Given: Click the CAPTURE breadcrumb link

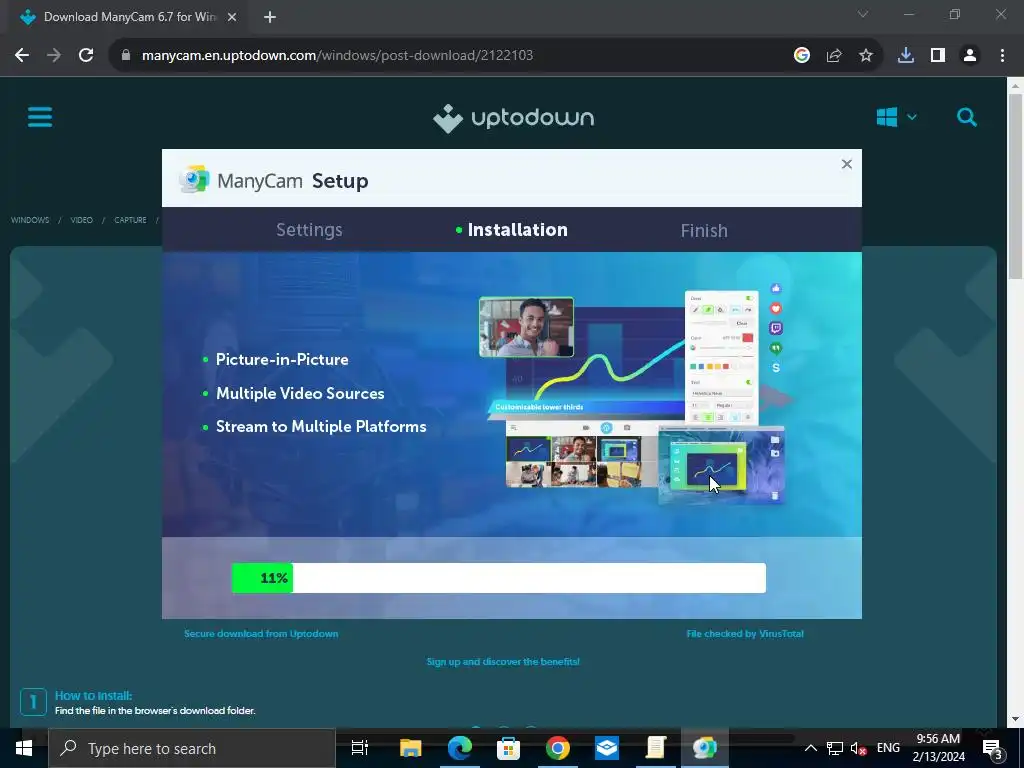Looking at the screenshot, I should pyautogui.click(x=130, y=220).
